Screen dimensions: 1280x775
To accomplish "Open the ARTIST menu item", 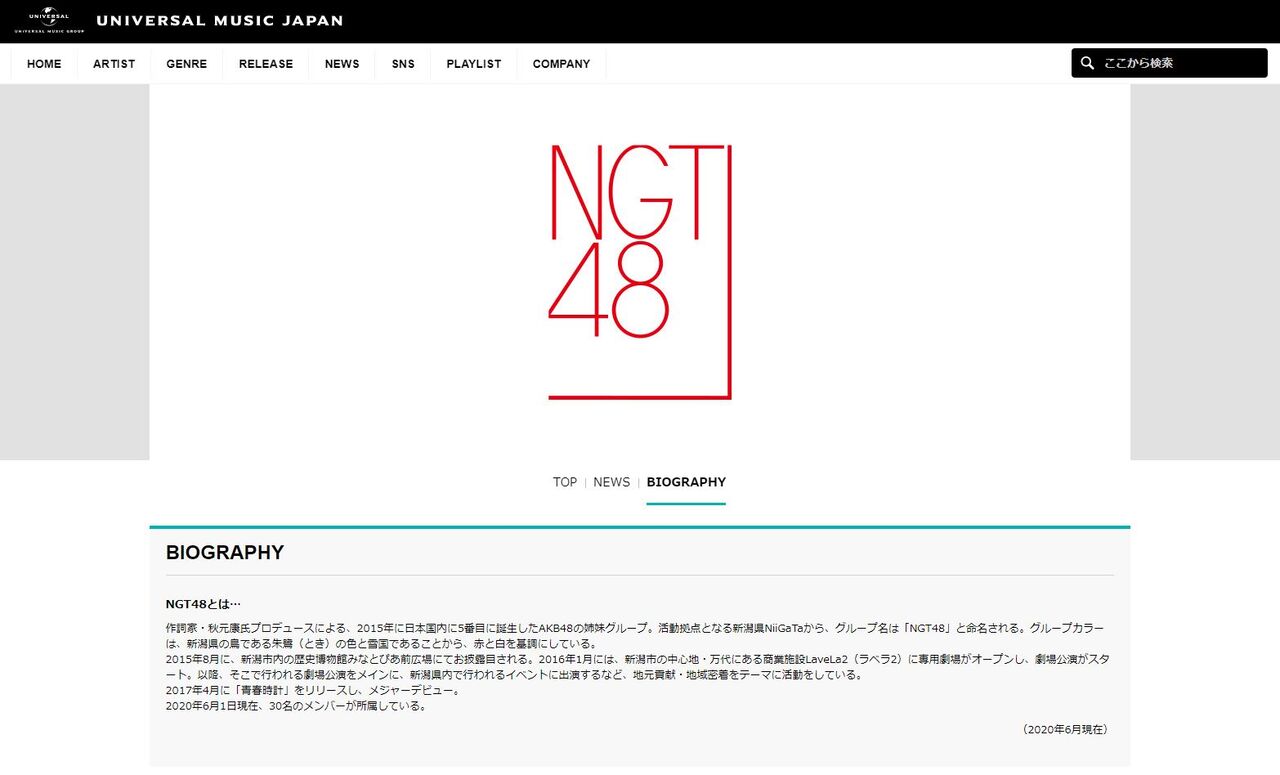I will pyautogui.click(x=114, y=64).
